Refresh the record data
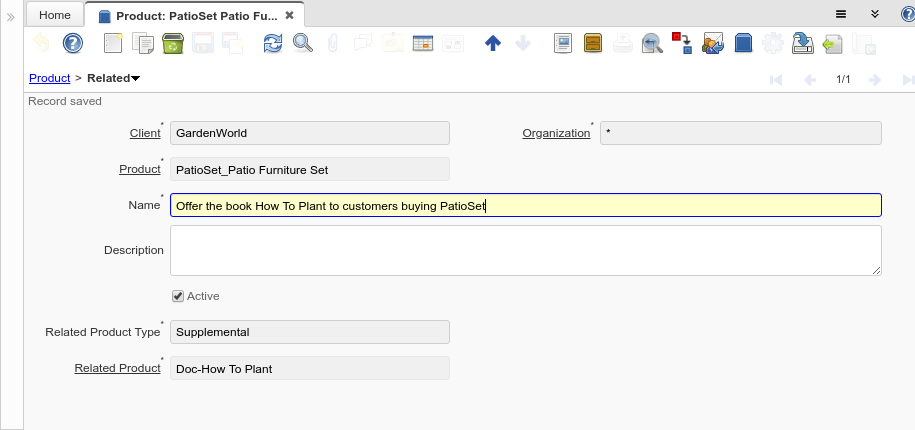The image size is (915, 430). pyautogui.click(x=273, y=43)
